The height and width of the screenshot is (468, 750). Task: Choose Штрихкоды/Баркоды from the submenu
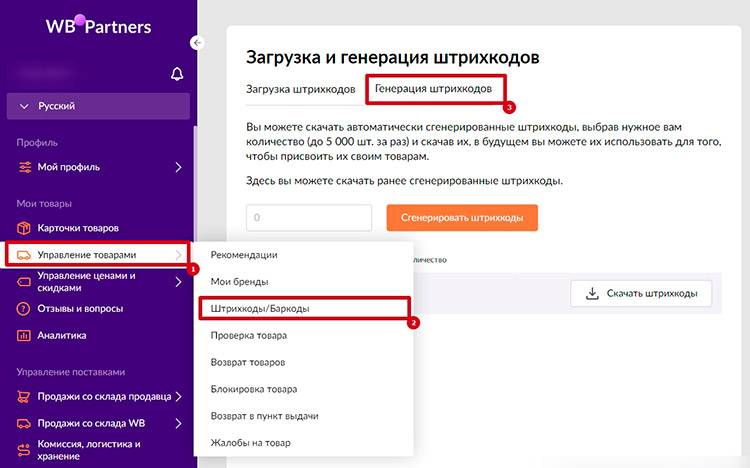(260, 309)
